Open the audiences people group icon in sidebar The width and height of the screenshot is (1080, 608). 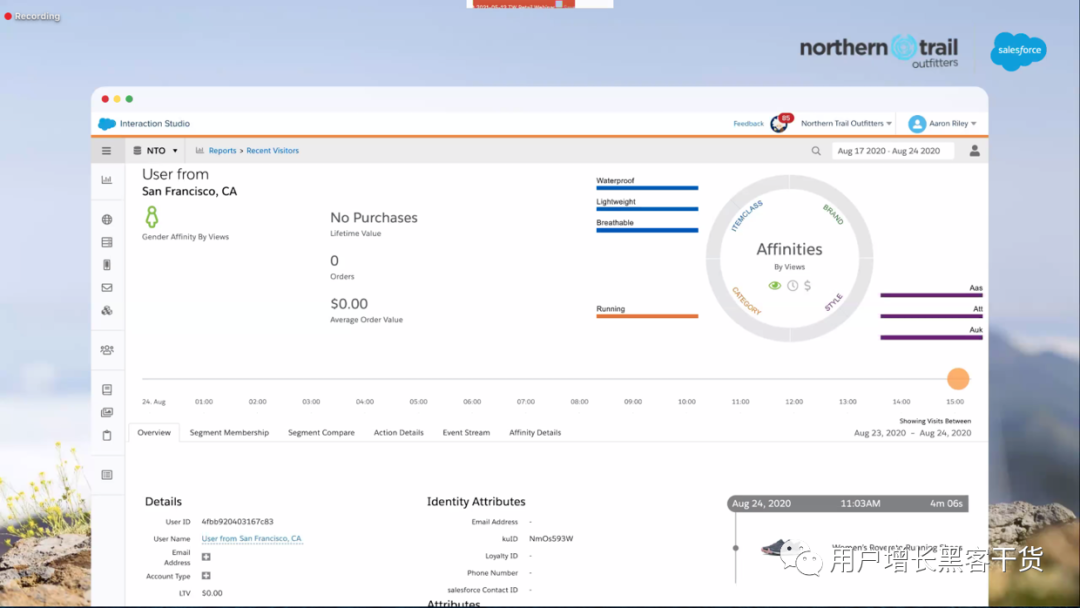107,350
